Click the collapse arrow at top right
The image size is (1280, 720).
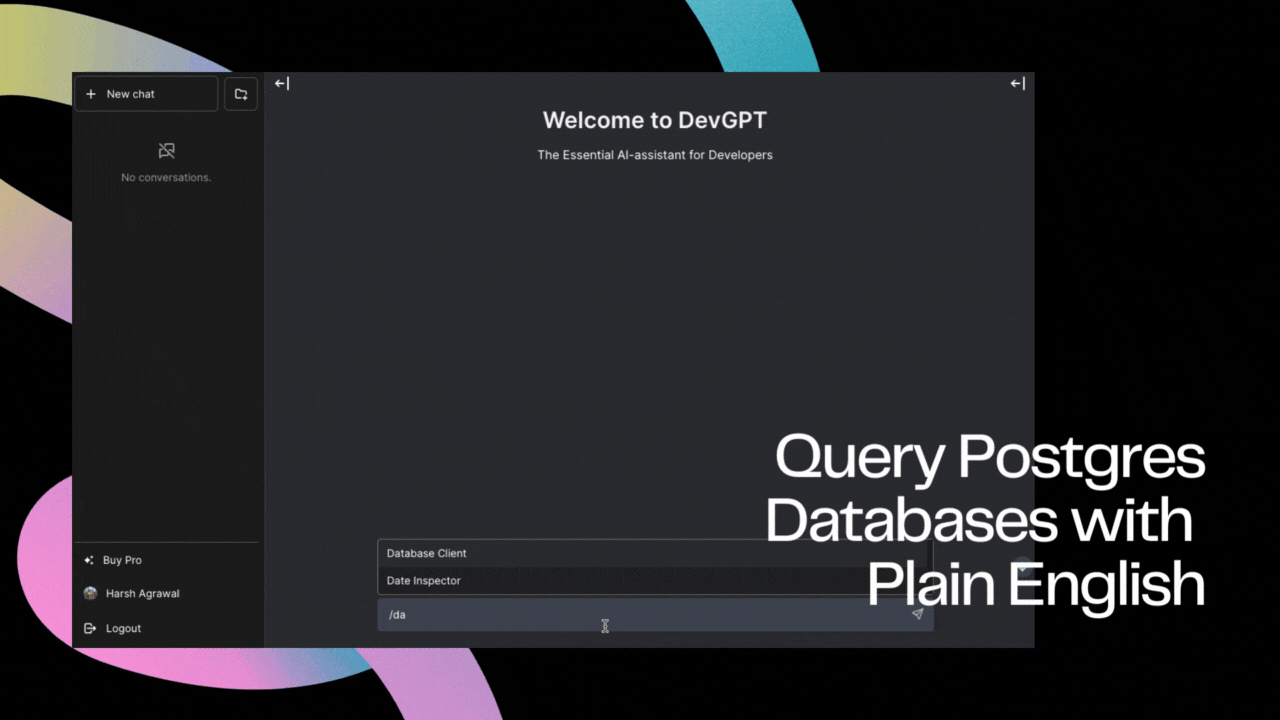pyautogui.click(x=1017, y=83)
